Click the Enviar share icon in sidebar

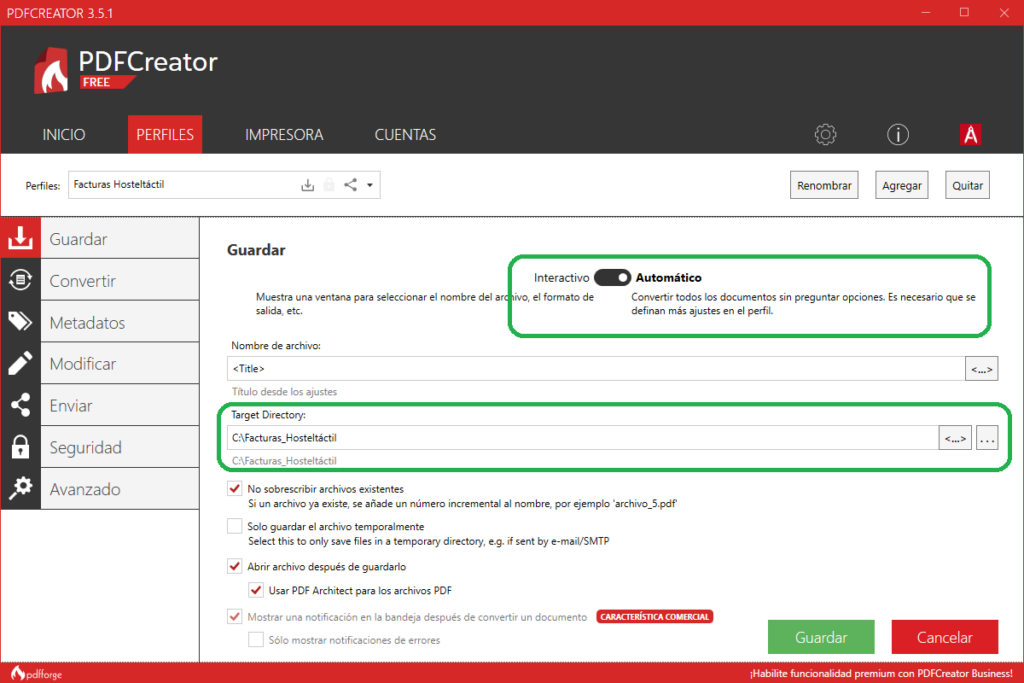coord(20,406)
